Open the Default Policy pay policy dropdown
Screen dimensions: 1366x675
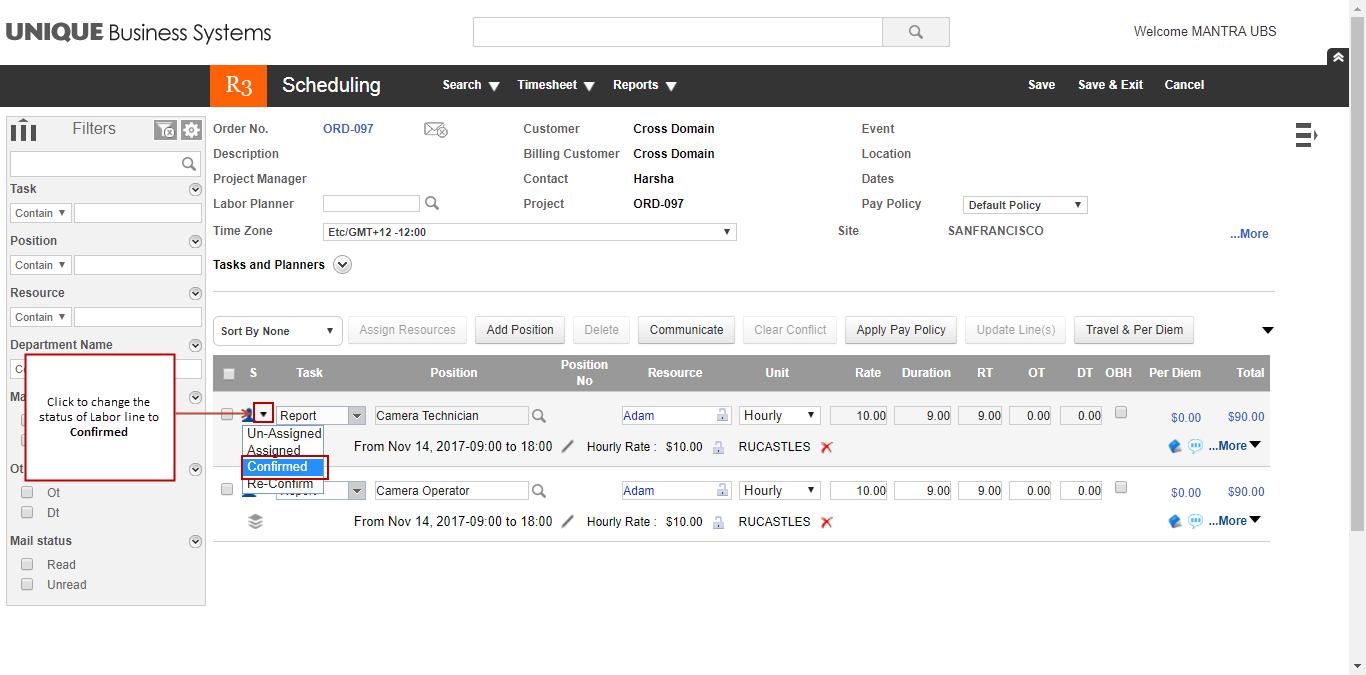point(1078,204)
